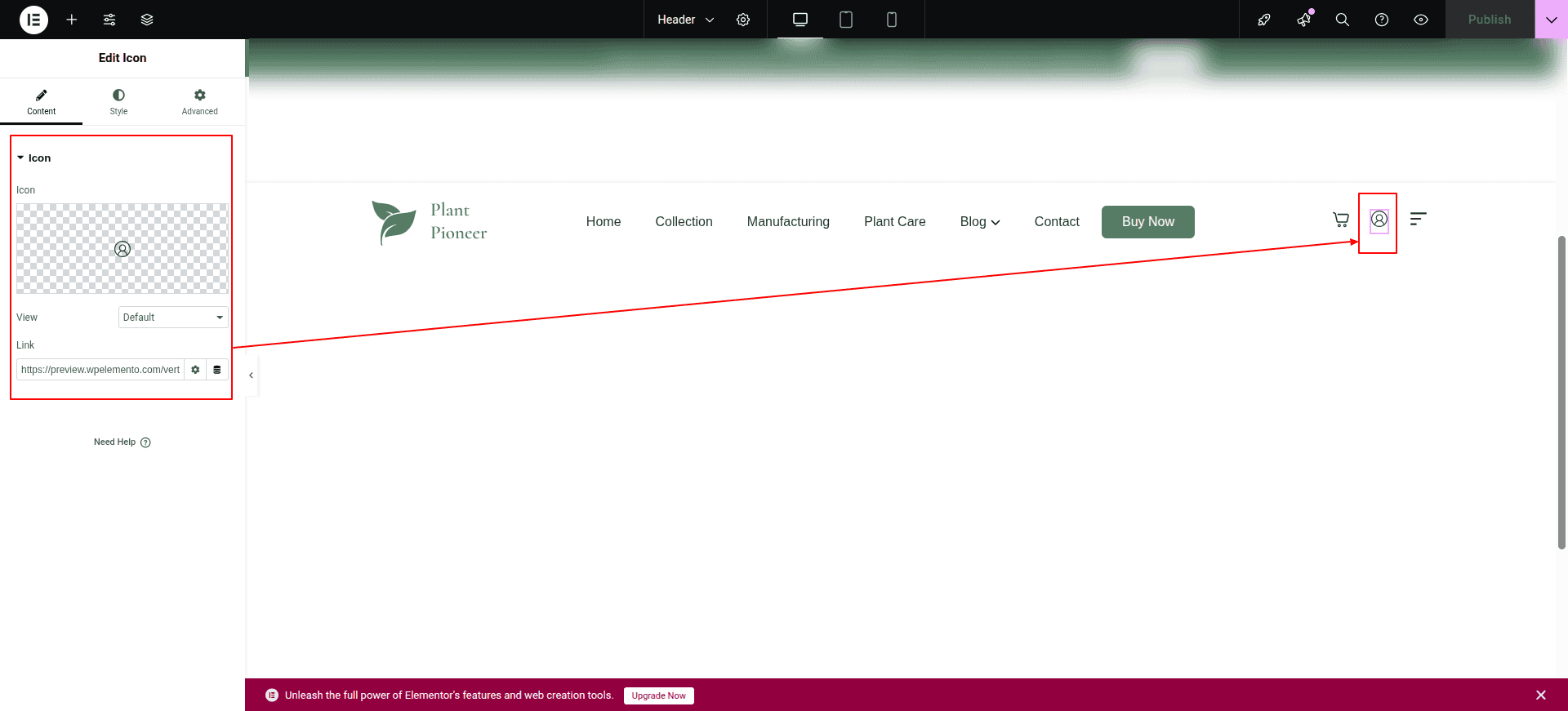Click the Plant Care menu item

click(x=895, y=221)
